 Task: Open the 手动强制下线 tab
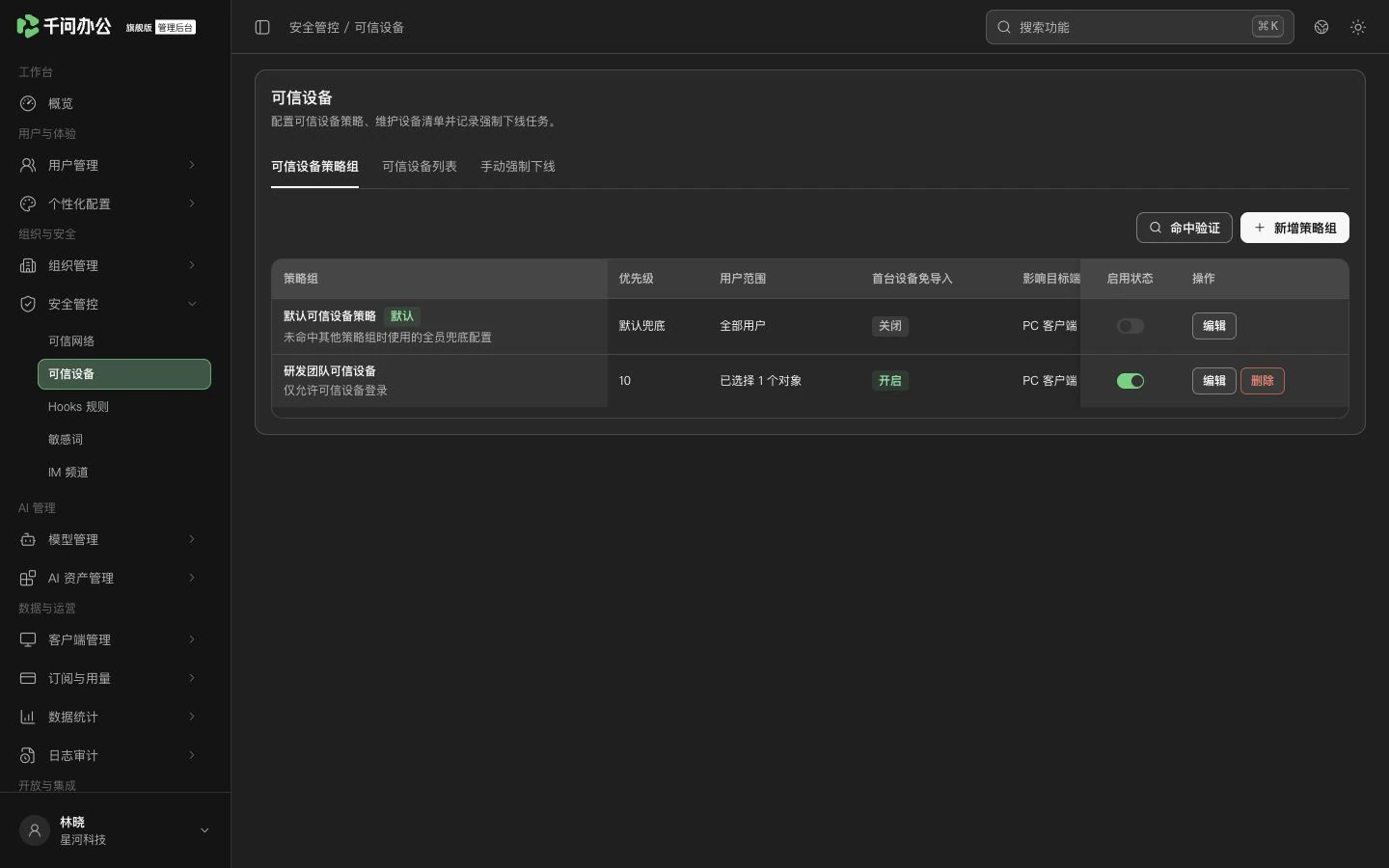(518, 167)
